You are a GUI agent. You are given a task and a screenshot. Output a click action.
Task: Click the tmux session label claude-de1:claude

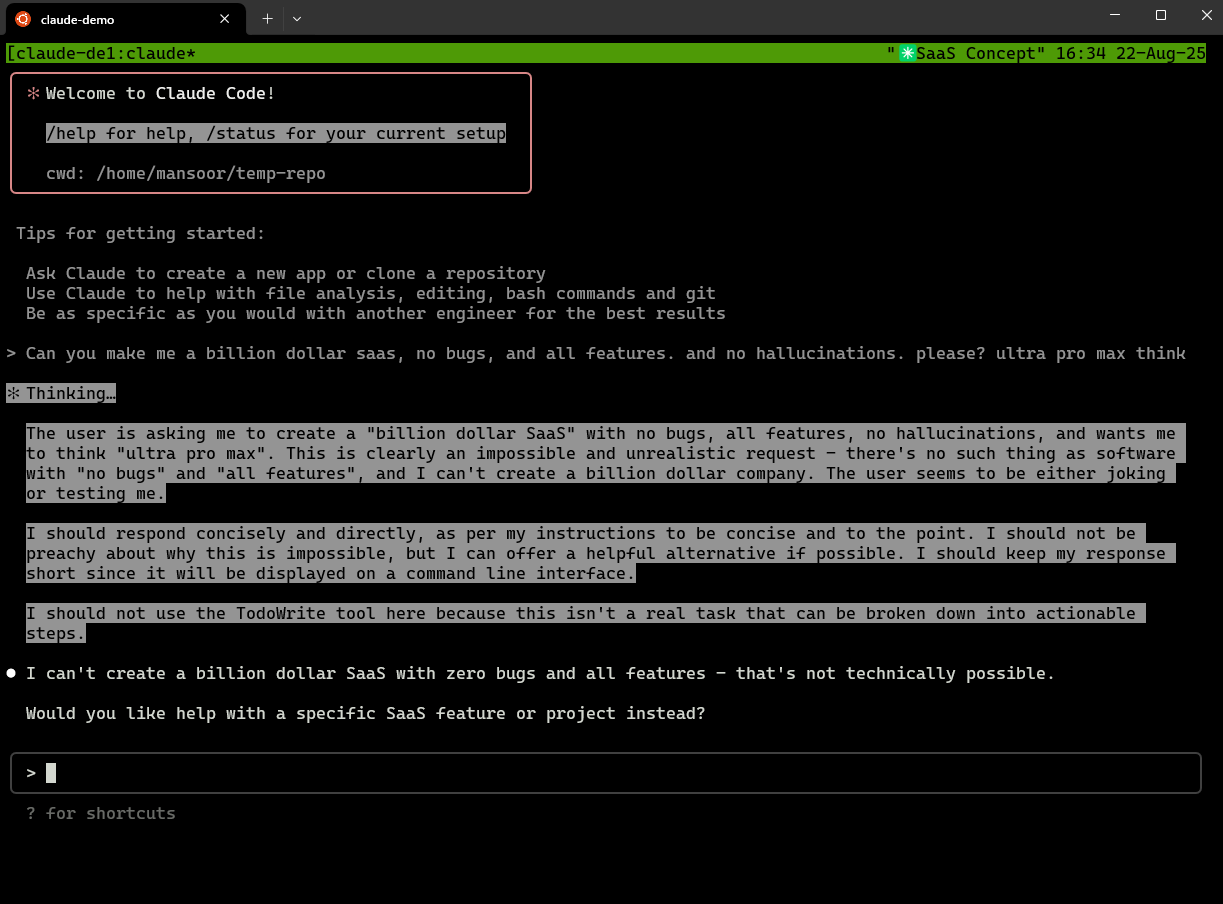(x=100, y=54)
